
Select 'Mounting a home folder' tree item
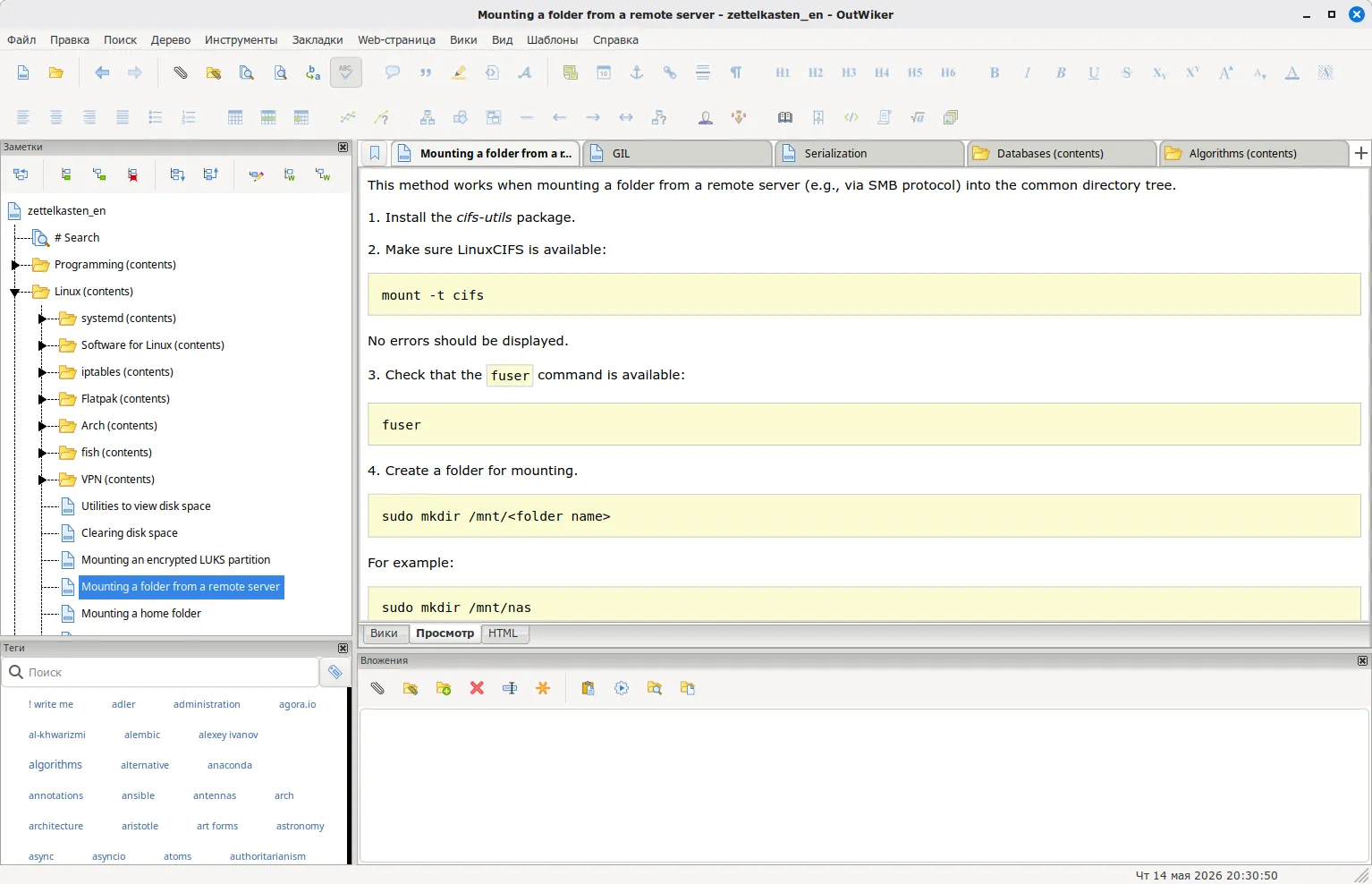coord(141,614)
